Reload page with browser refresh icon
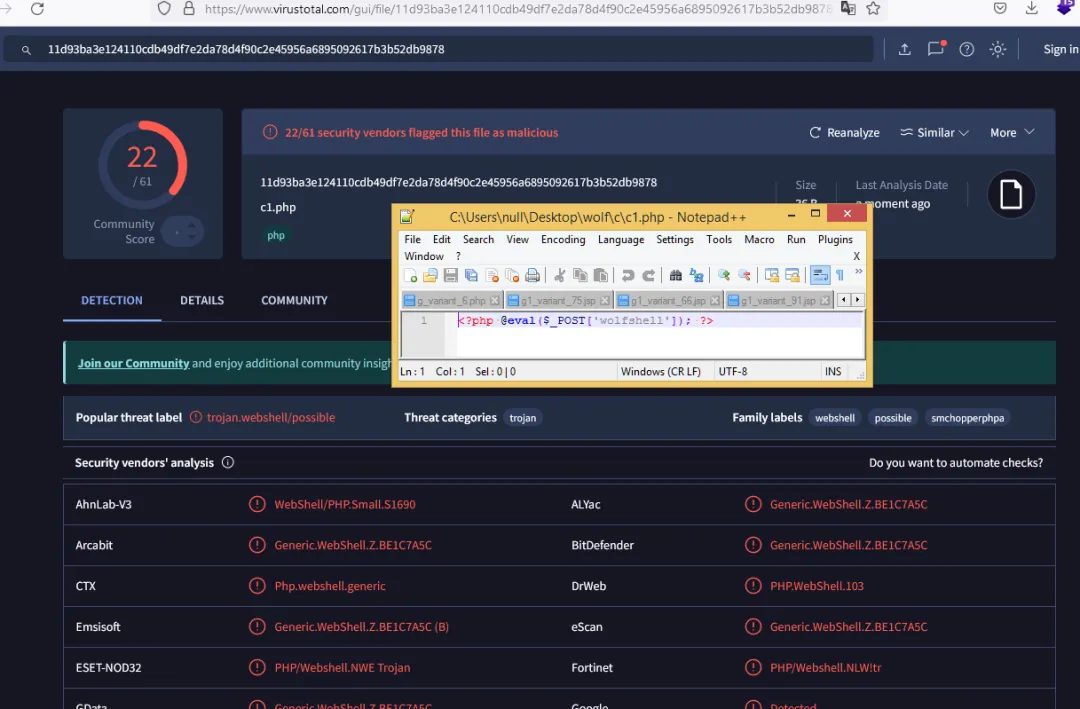1080x709 pixels. (37, 8)
